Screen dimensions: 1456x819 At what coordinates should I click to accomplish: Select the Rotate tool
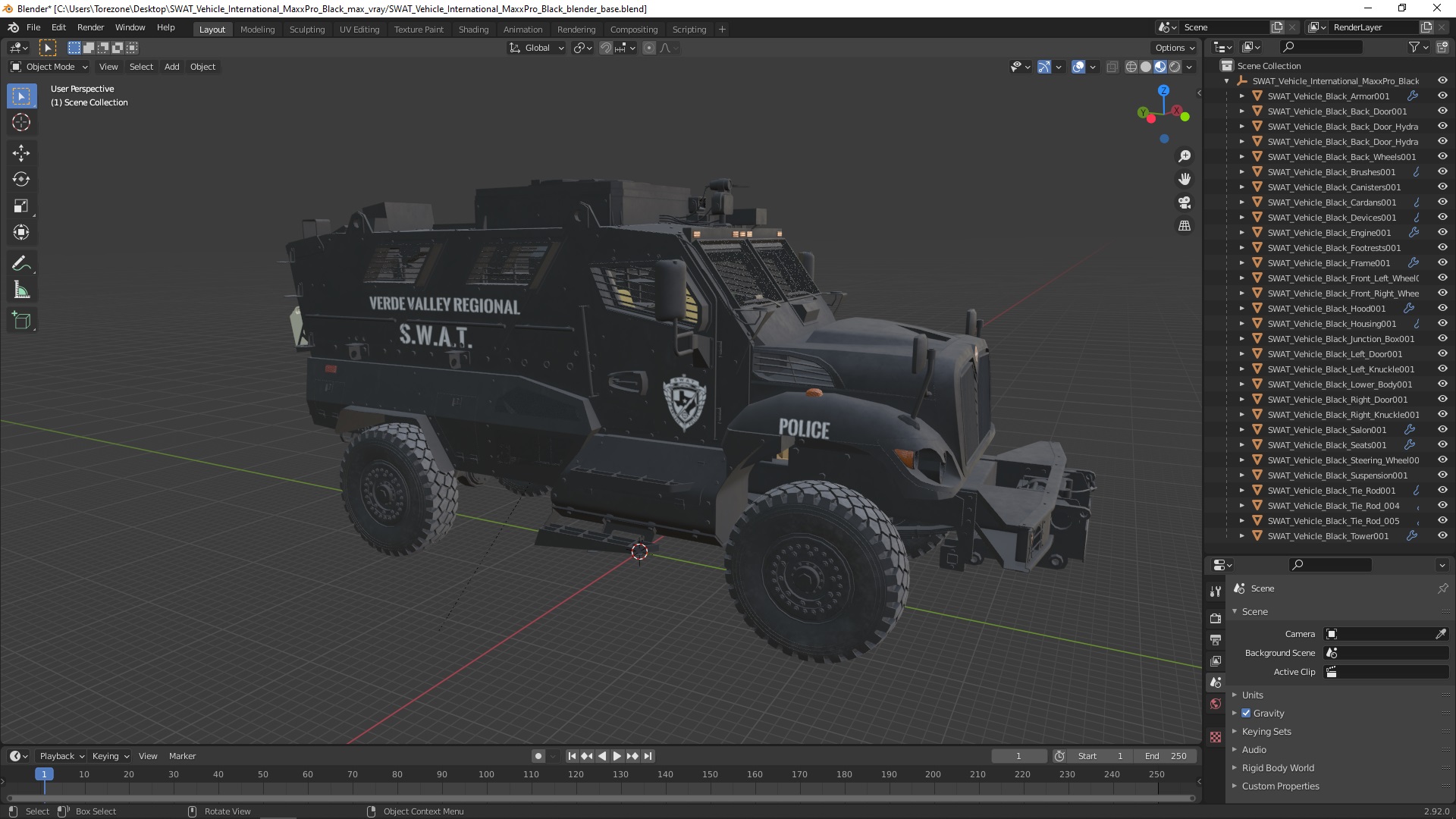tap(21, 179)
